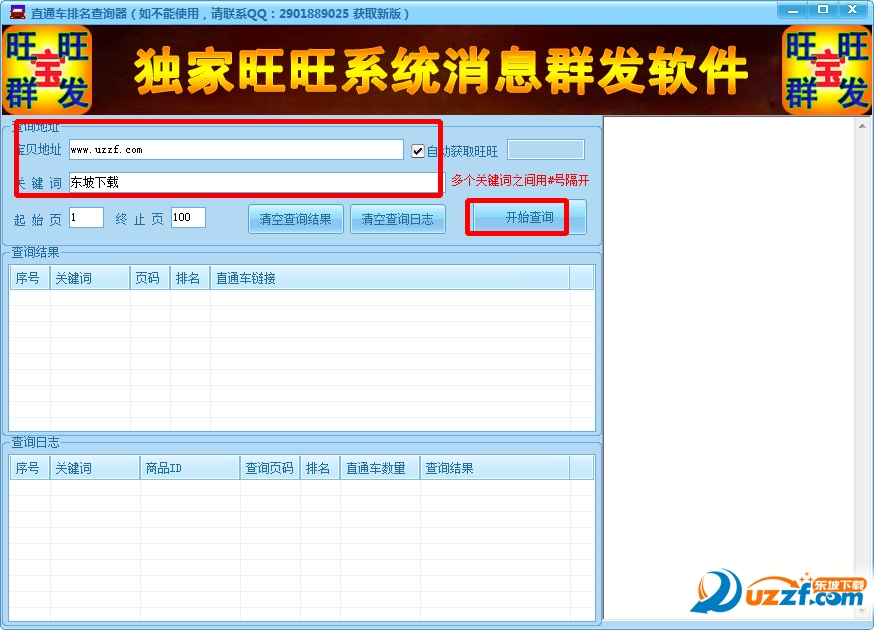Click log table 序号 column header

(x=30, y=468)
